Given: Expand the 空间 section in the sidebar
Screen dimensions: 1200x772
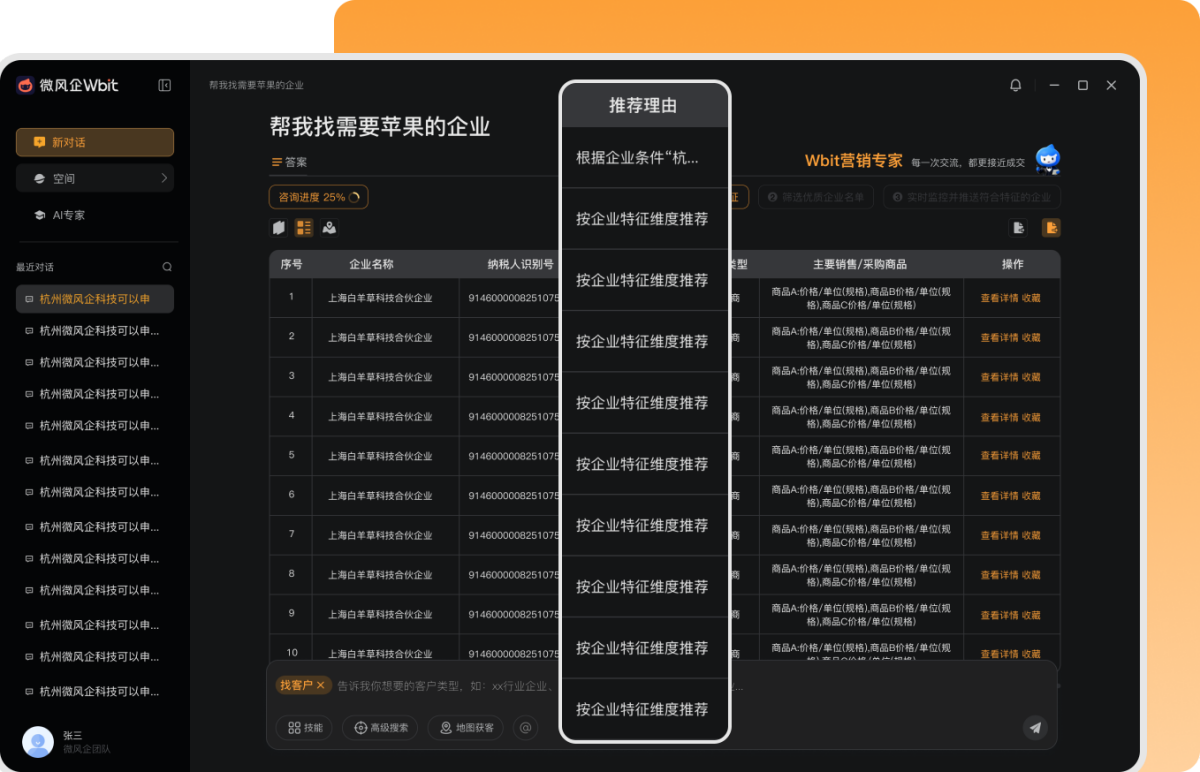Looking at the screenshot, I should 94,177.
